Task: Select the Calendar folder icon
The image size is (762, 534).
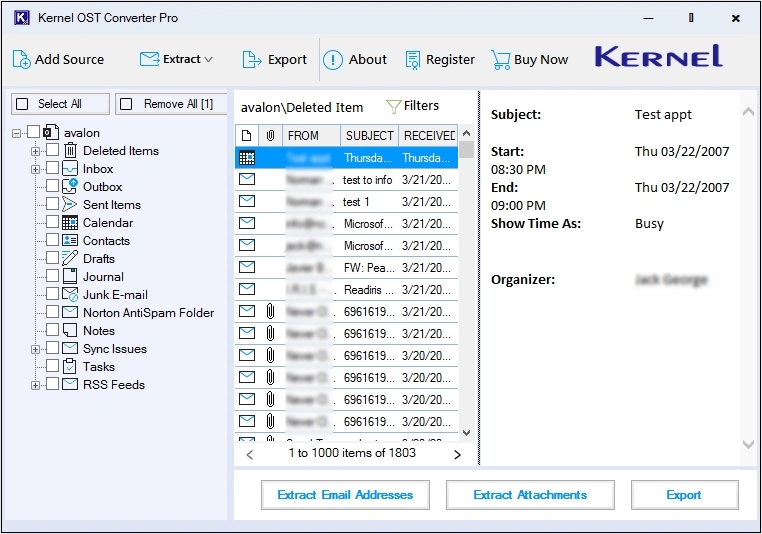Action: [x=70, y=223]
